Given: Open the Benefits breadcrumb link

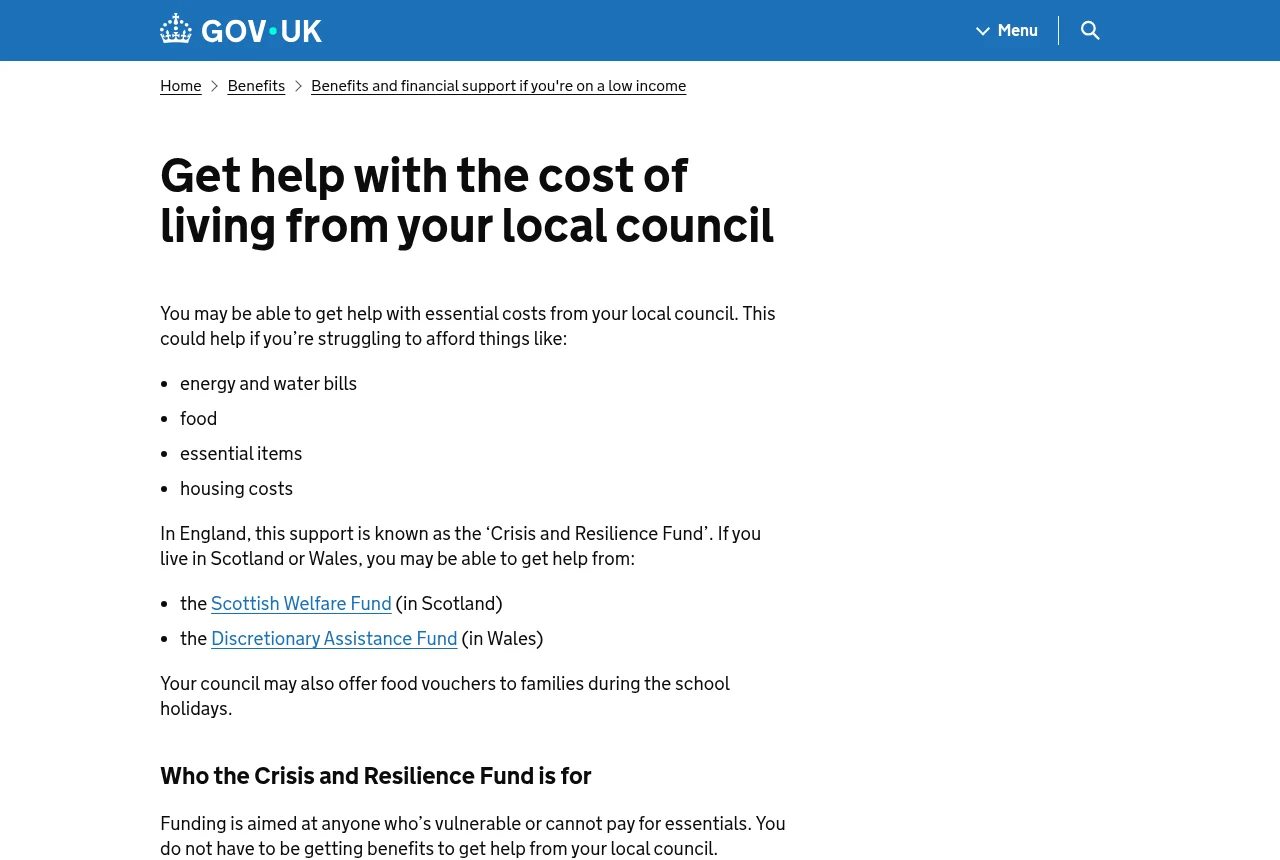Looking at the screenshot, I should [256, 86].
